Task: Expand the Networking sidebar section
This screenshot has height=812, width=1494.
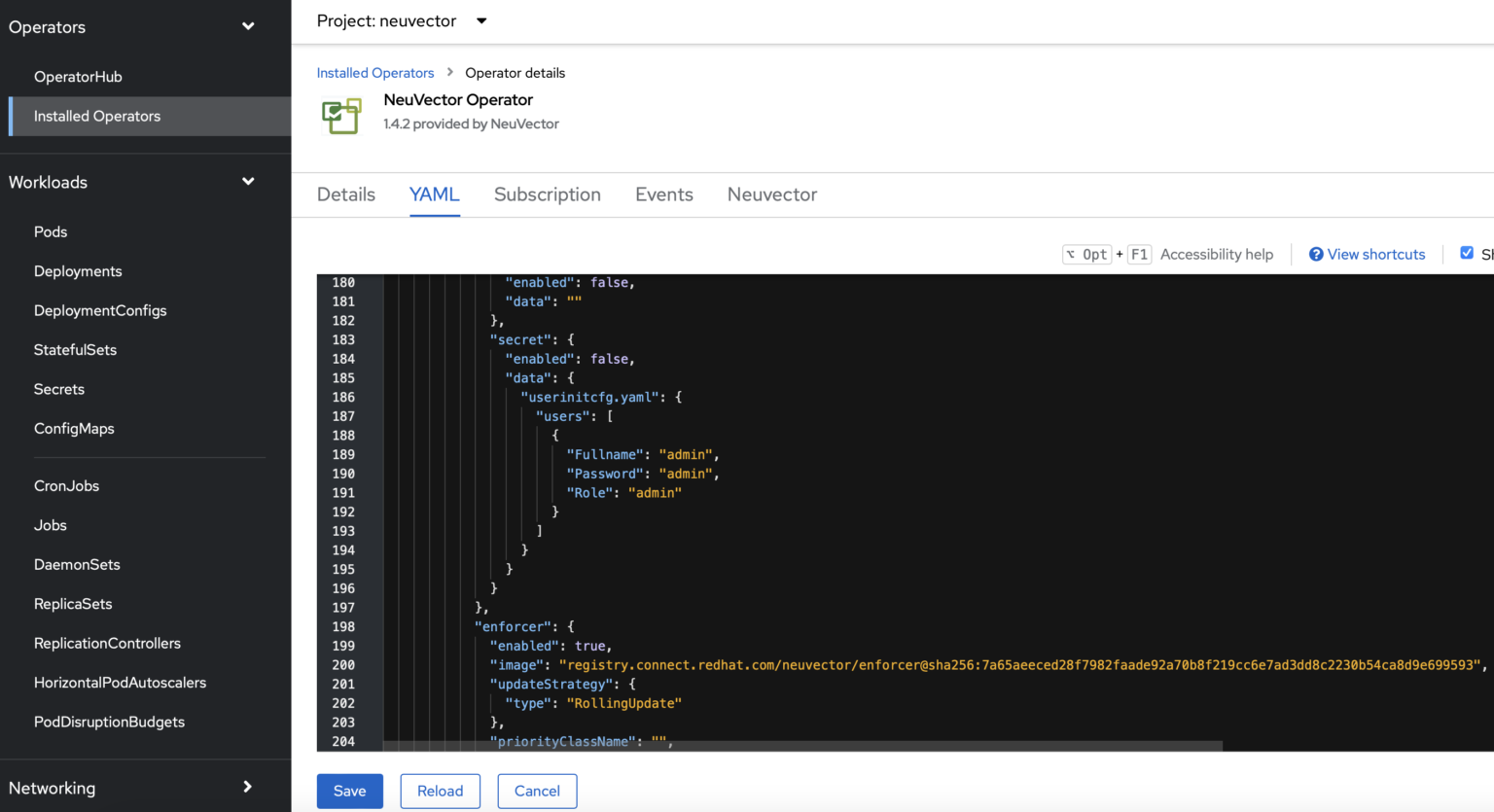Action: [x=247, y=788]
